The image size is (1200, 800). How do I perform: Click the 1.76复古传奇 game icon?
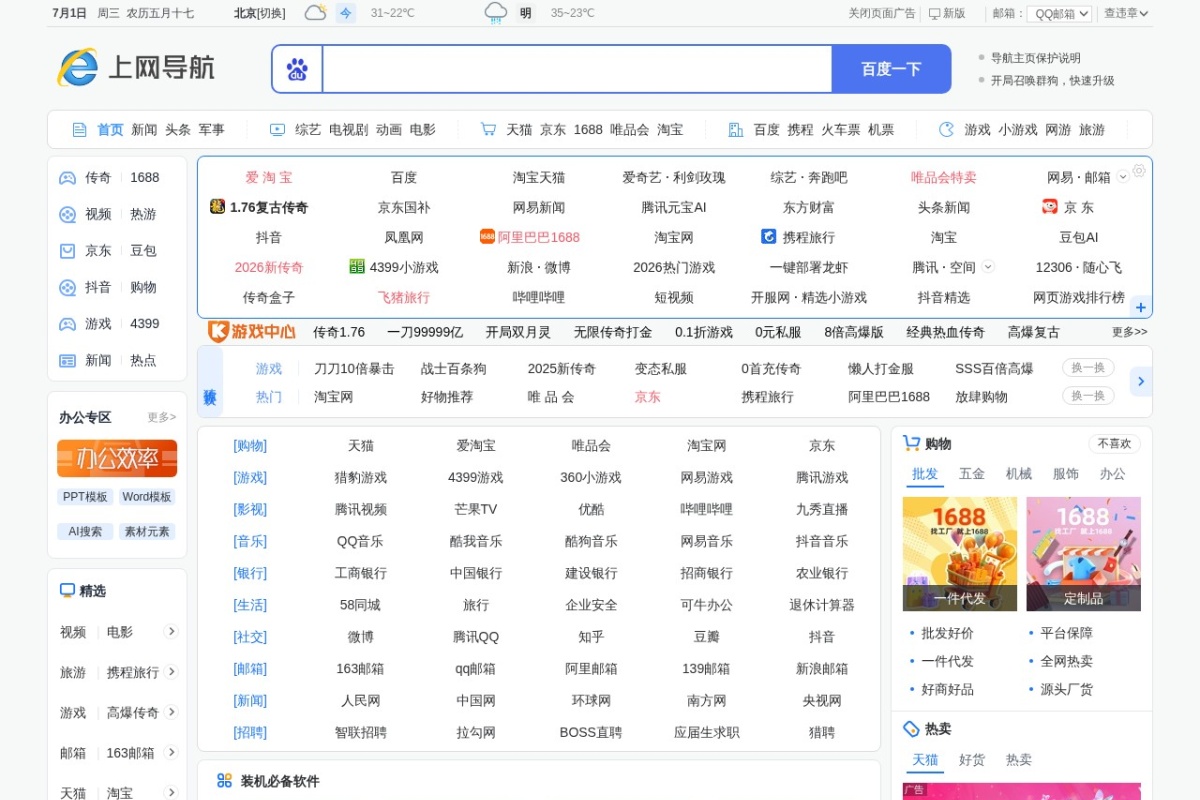(x=217, y=207)
